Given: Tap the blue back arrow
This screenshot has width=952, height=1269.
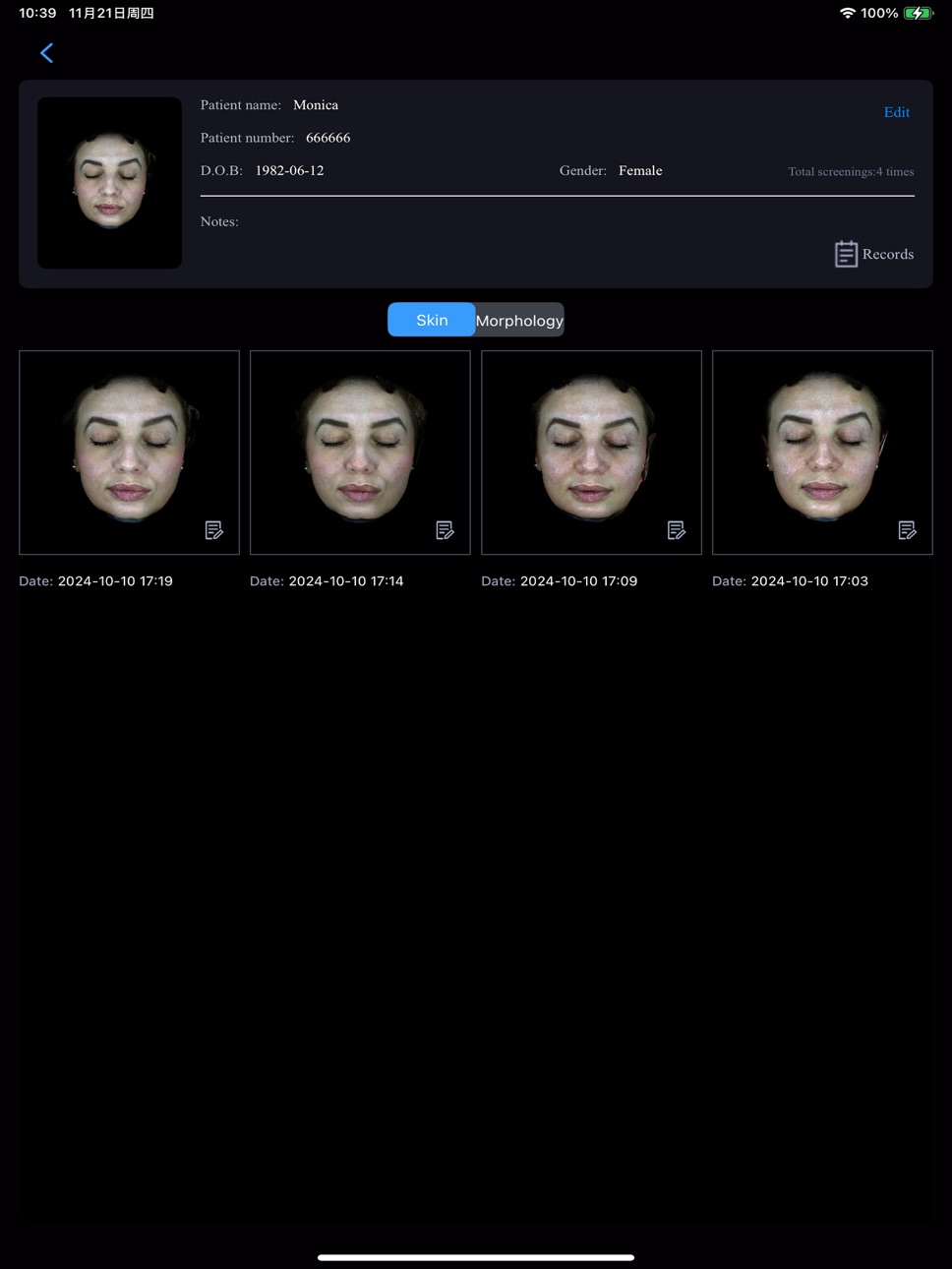Looking at the screenshot, I should [46, 53].
